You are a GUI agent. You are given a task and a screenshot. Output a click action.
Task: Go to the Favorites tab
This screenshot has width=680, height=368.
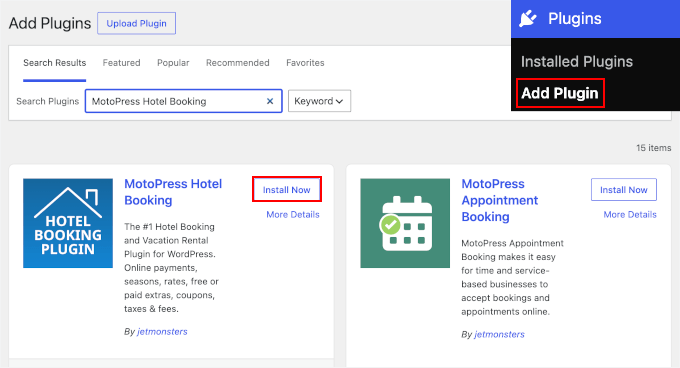pyautogui.click(x=305, y=63)
